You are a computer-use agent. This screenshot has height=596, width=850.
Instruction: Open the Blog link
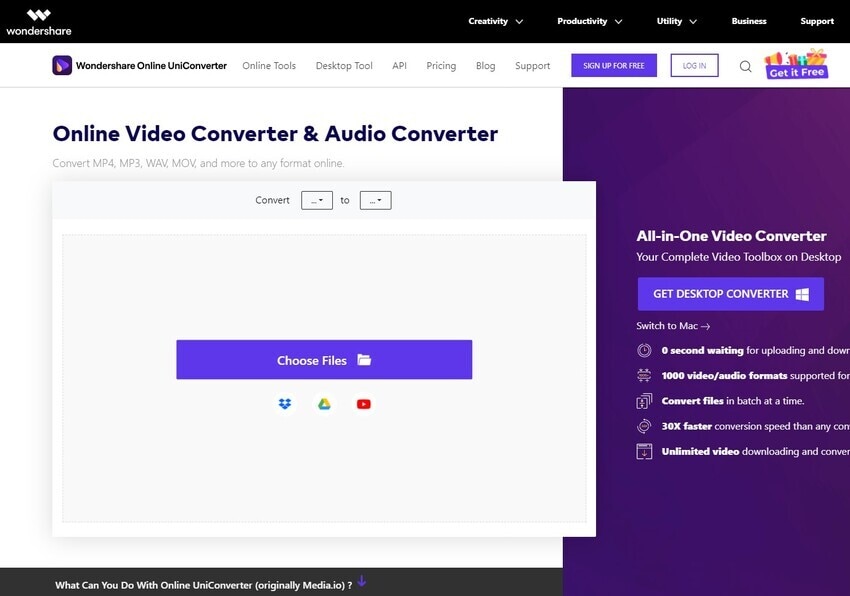(486, 66)
